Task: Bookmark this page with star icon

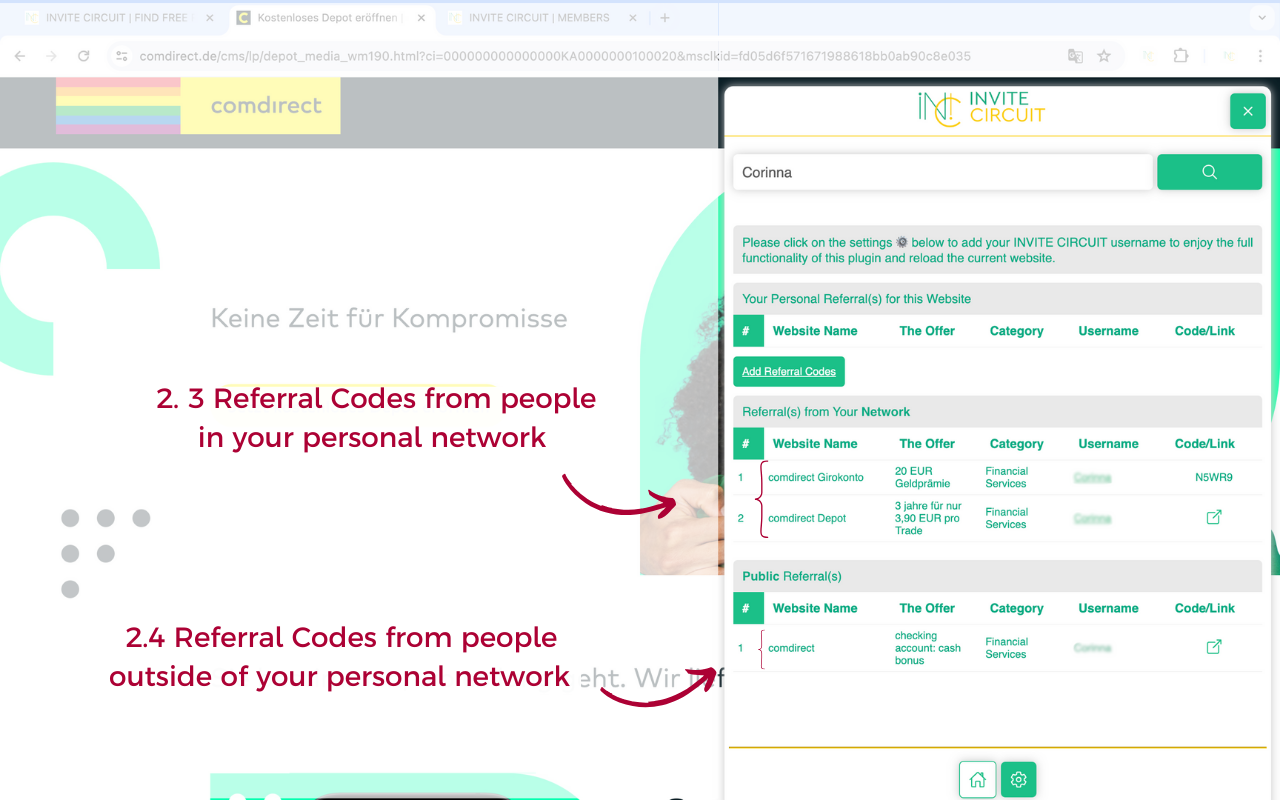Action: 1104,56
